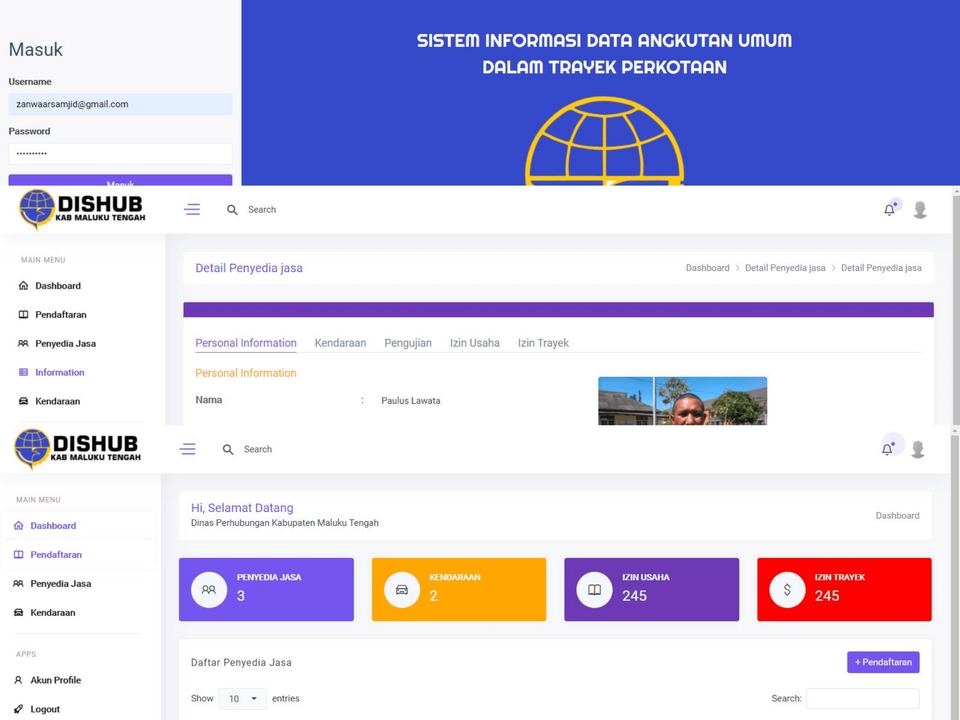This screenshot has width=960, height=720.
Task: Click the hamburger menu icon above Hi, Selamat Datang
Action: pyautogui.click(x=187, y=449)
